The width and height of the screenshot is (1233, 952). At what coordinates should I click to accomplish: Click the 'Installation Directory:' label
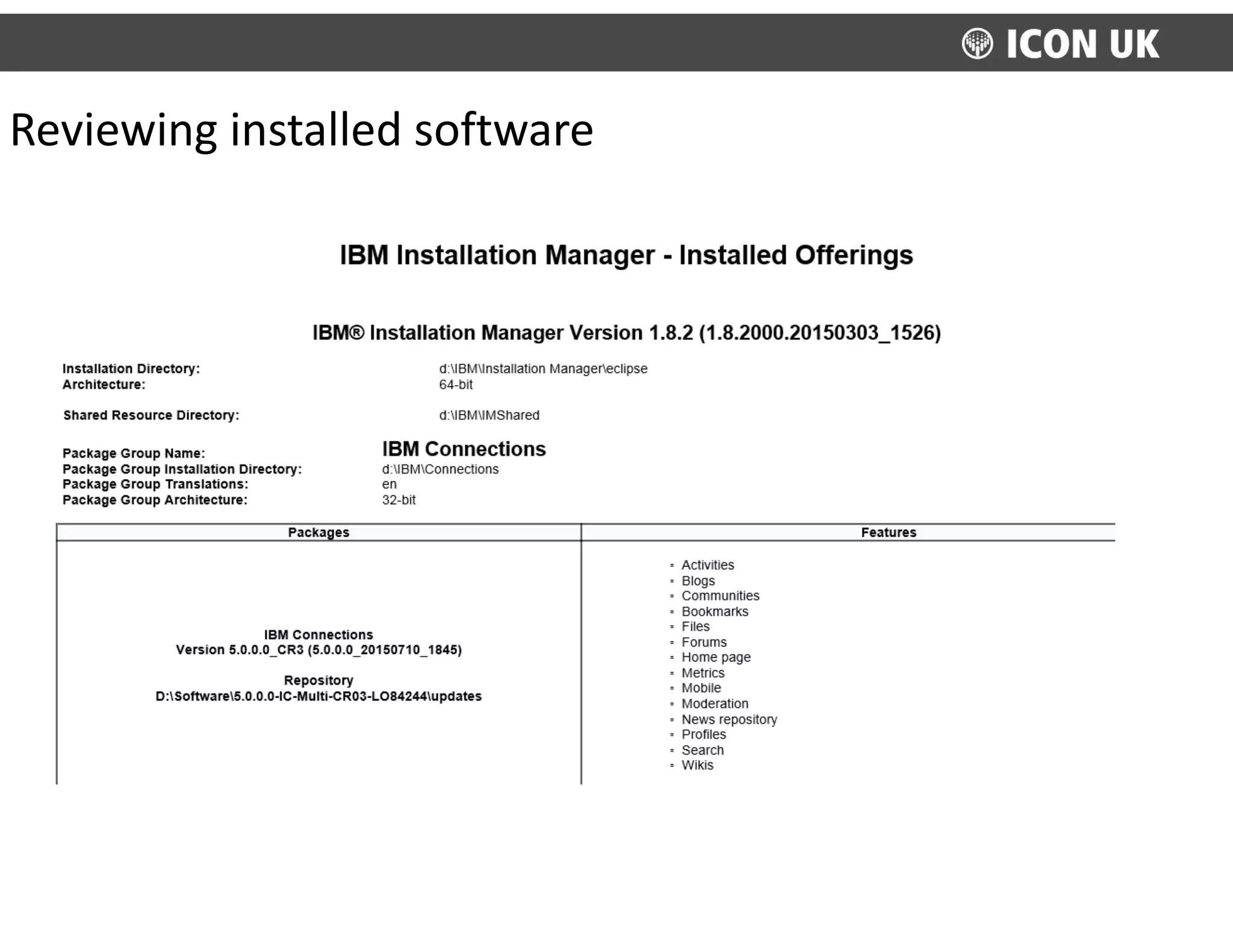click(x=131, y=369)
